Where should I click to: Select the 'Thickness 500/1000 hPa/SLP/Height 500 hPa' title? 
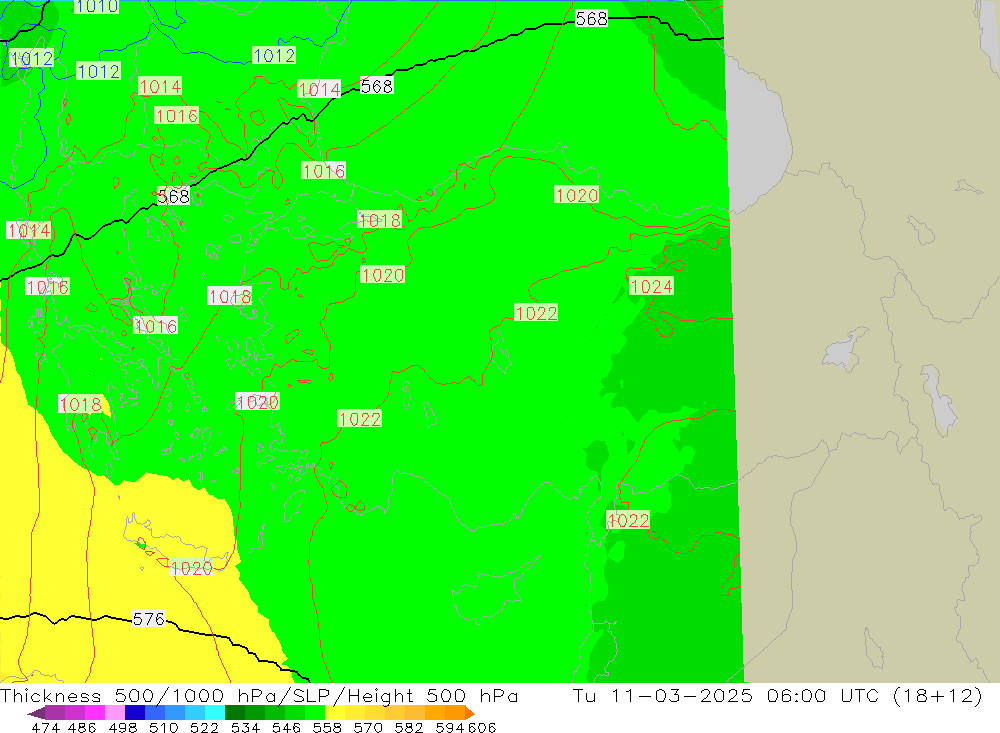pos(259,695)
